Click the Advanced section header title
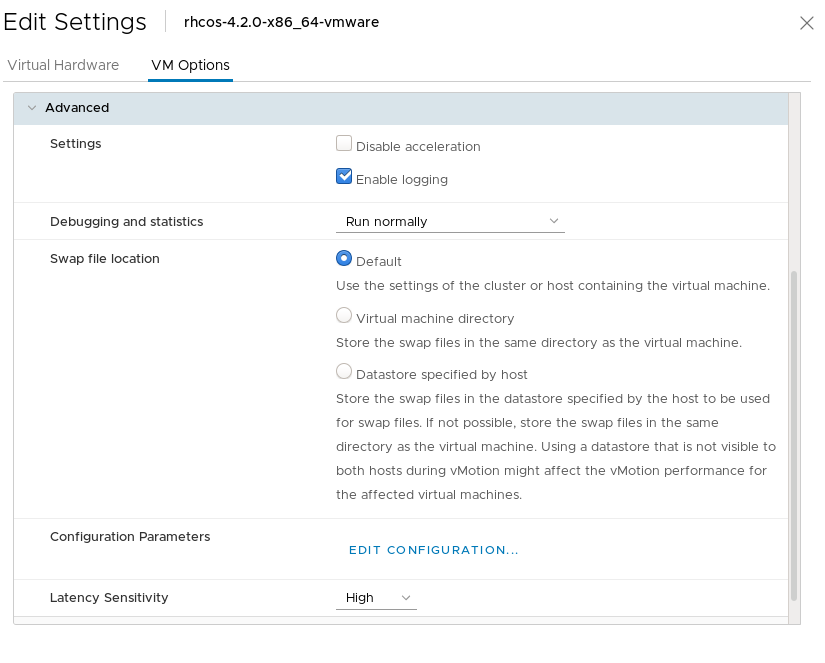 click(x=77, y=108)
